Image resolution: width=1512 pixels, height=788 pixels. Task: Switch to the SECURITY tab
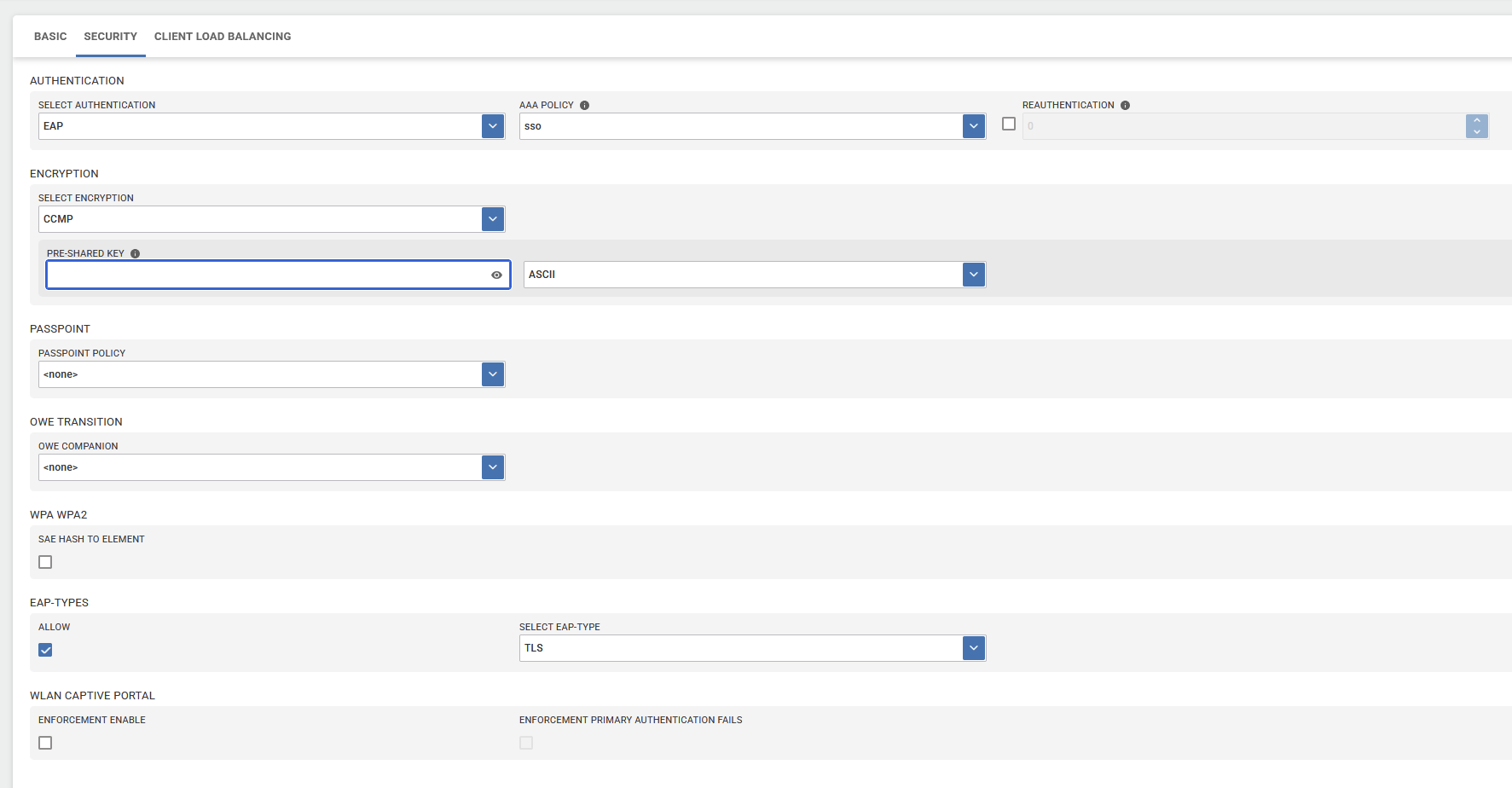click(111, 37)
